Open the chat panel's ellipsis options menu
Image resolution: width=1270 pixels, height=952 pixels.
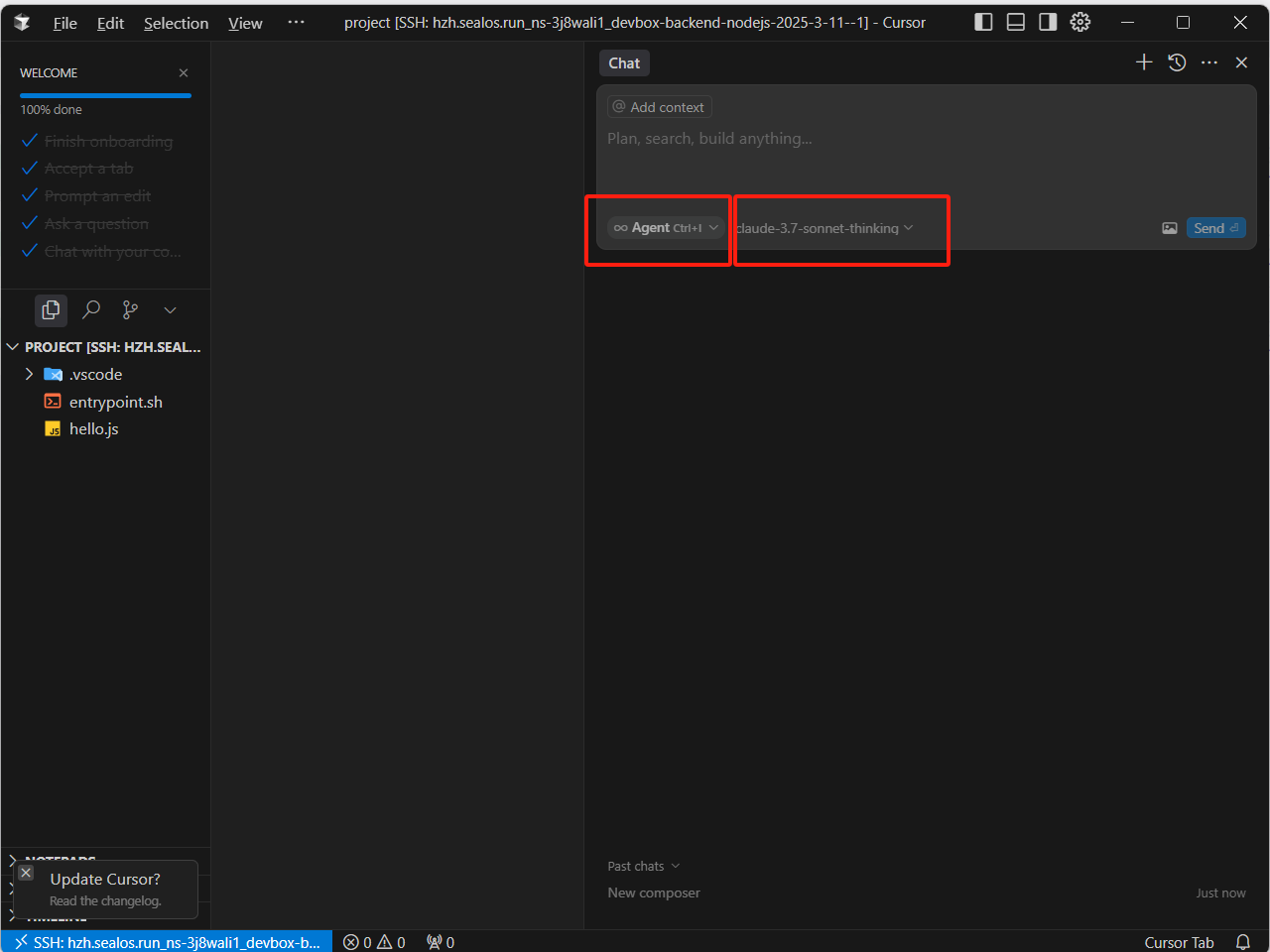(1209, 61)
